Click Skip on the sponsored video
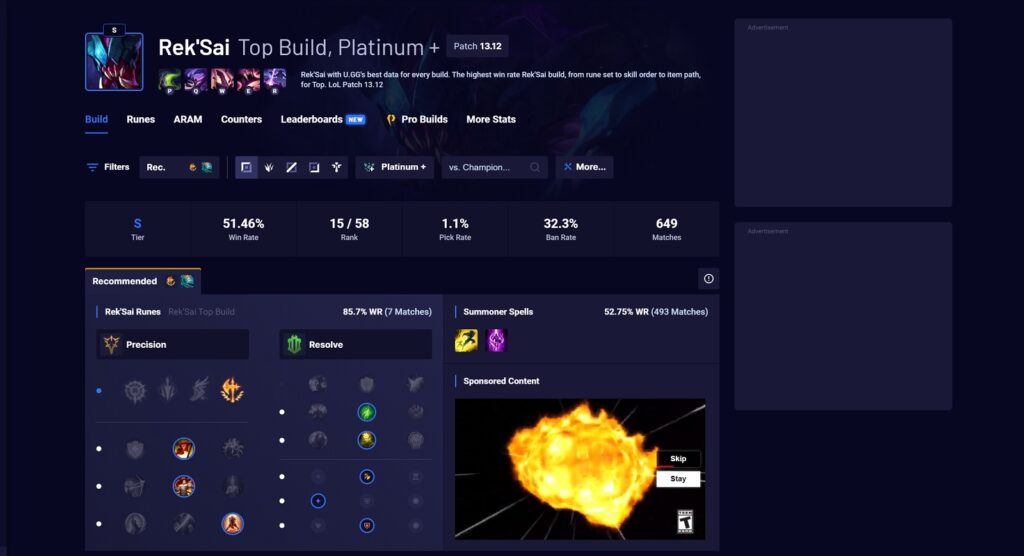Screen dimensions: 1024x556 point(678,459)
